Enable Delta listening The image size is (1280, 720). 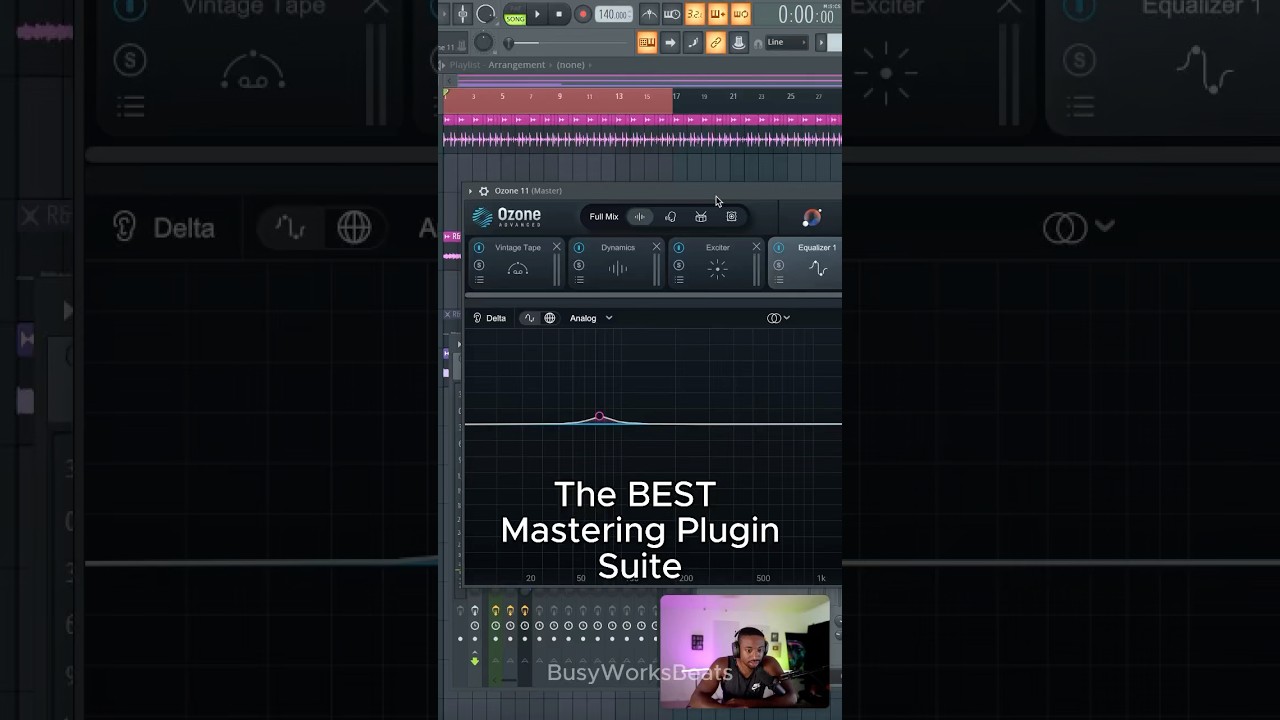click(489, 318)
